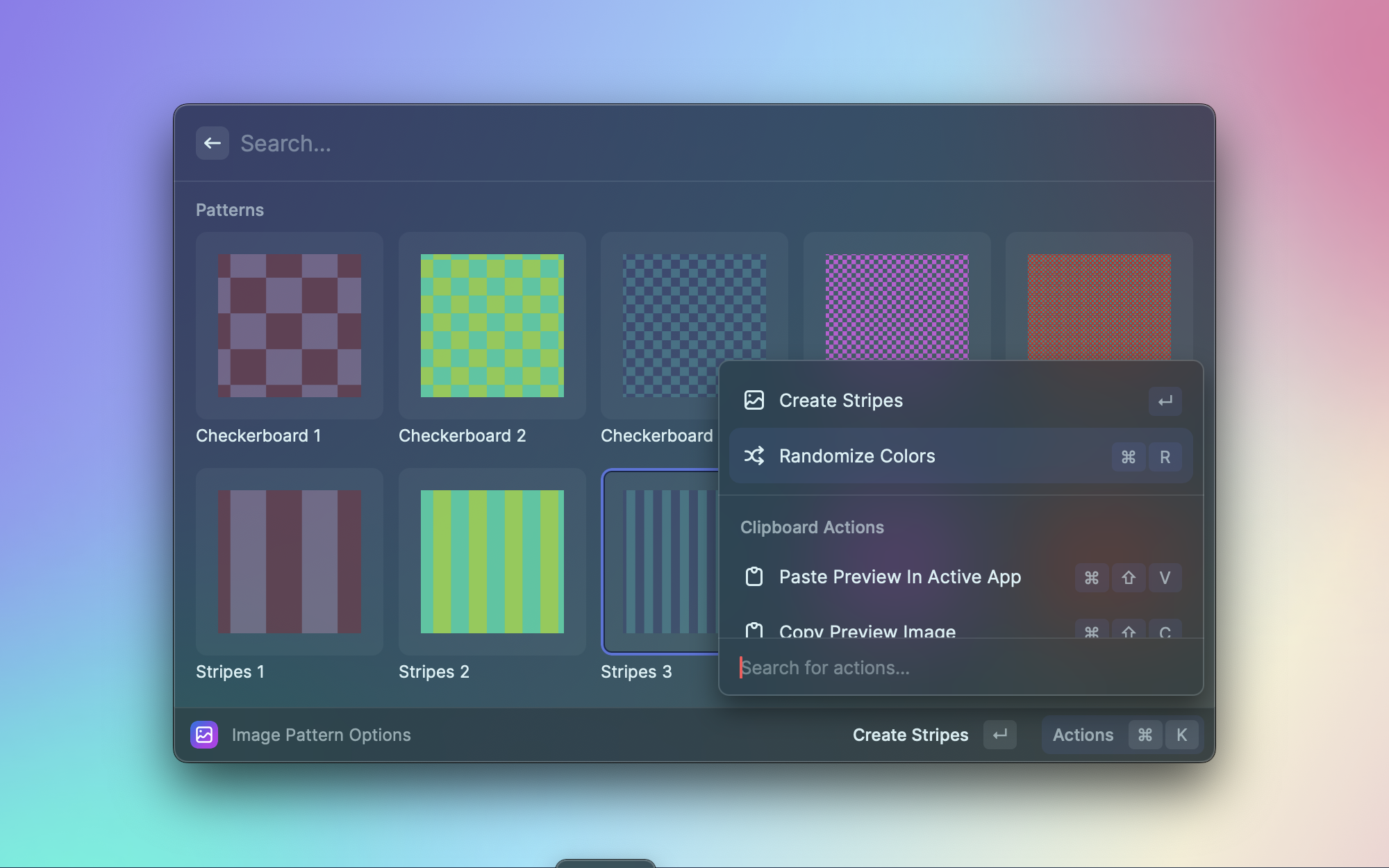
Task: Click the return key hint beside Create Stripes menu item
Action: tap(1165, 401)
